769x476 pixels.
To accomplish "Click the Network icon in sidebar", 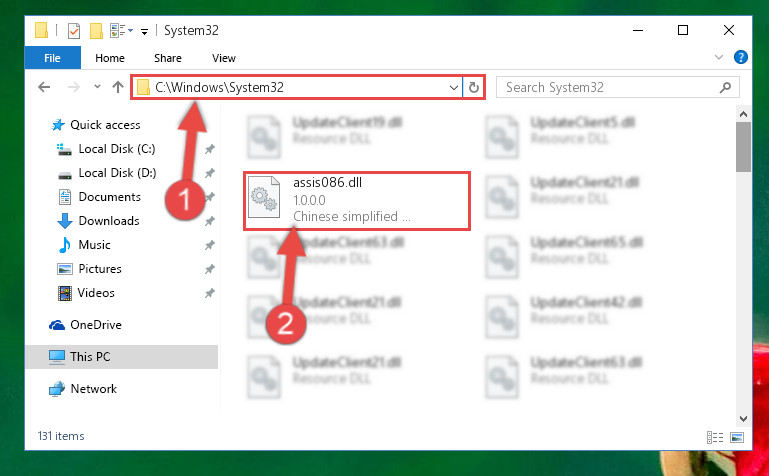I will [x=57, y=389].
